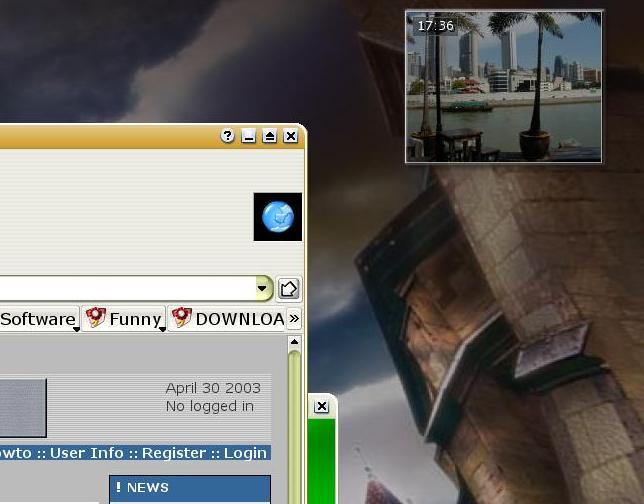Minimize the browser window
Image resolution: width=644 pixels, height=504 pixels.
coord(248,136)
